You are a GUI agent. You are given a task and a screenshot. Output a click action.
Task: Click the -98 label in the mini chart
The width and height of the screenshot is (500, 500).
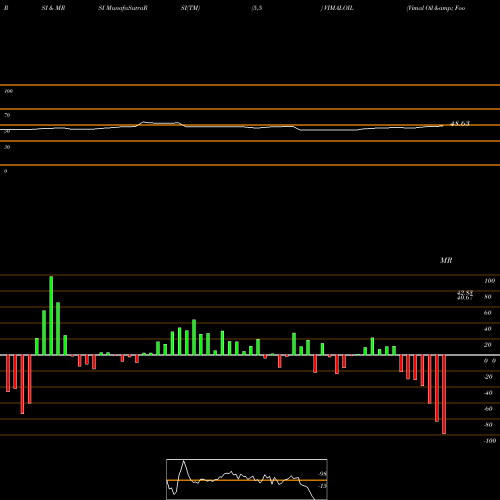[322, 474]
